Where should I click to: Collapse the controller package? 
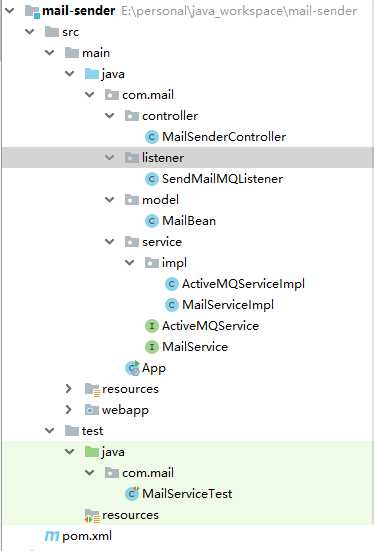coord(110,116)
